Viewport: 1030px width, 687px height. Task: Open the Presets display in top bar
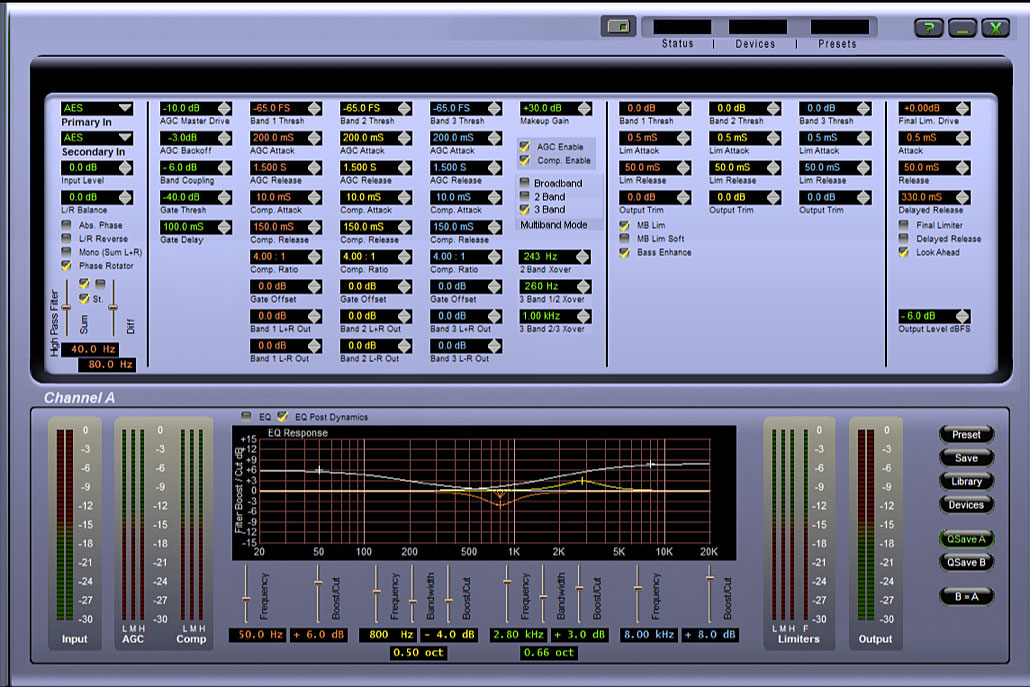click(x=839, y=27)
